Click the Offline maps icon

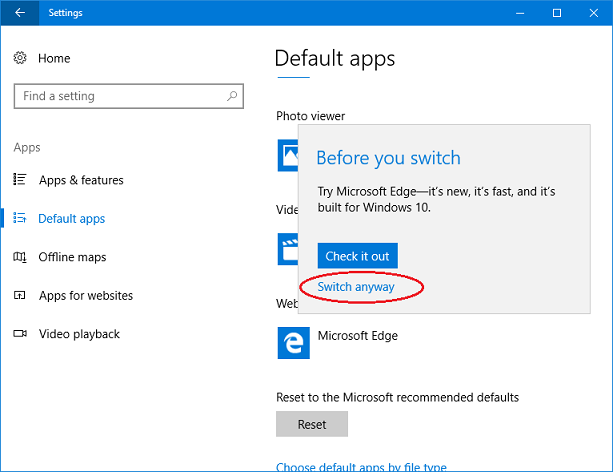click(x=20, y=257)
